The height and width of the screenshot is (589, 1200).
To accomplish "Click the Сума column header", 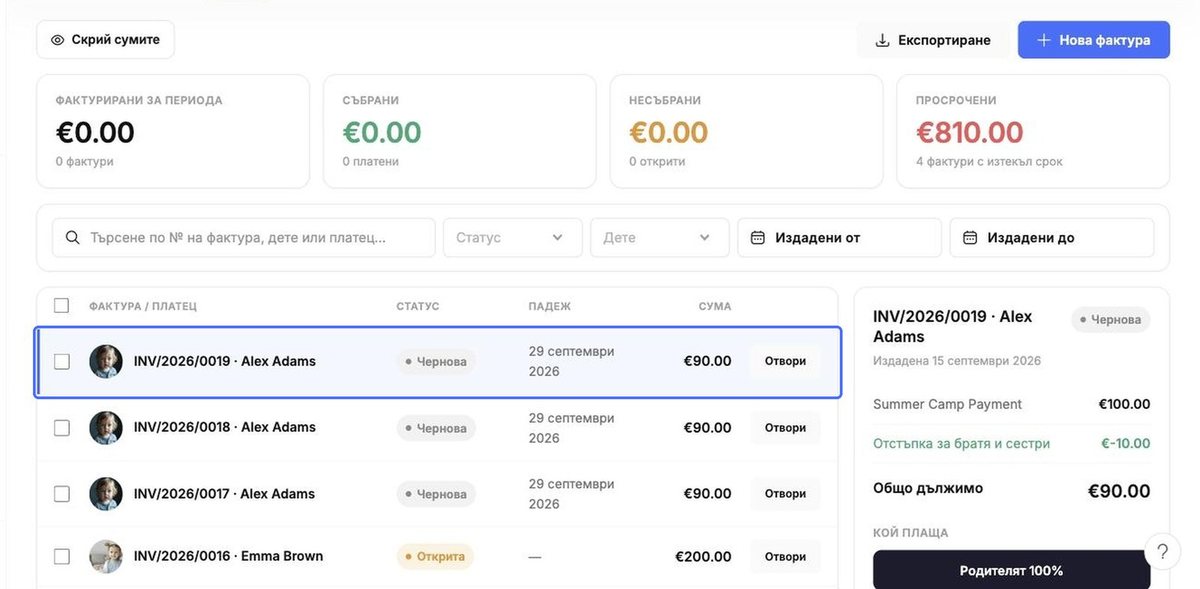I will click(715, 306).
